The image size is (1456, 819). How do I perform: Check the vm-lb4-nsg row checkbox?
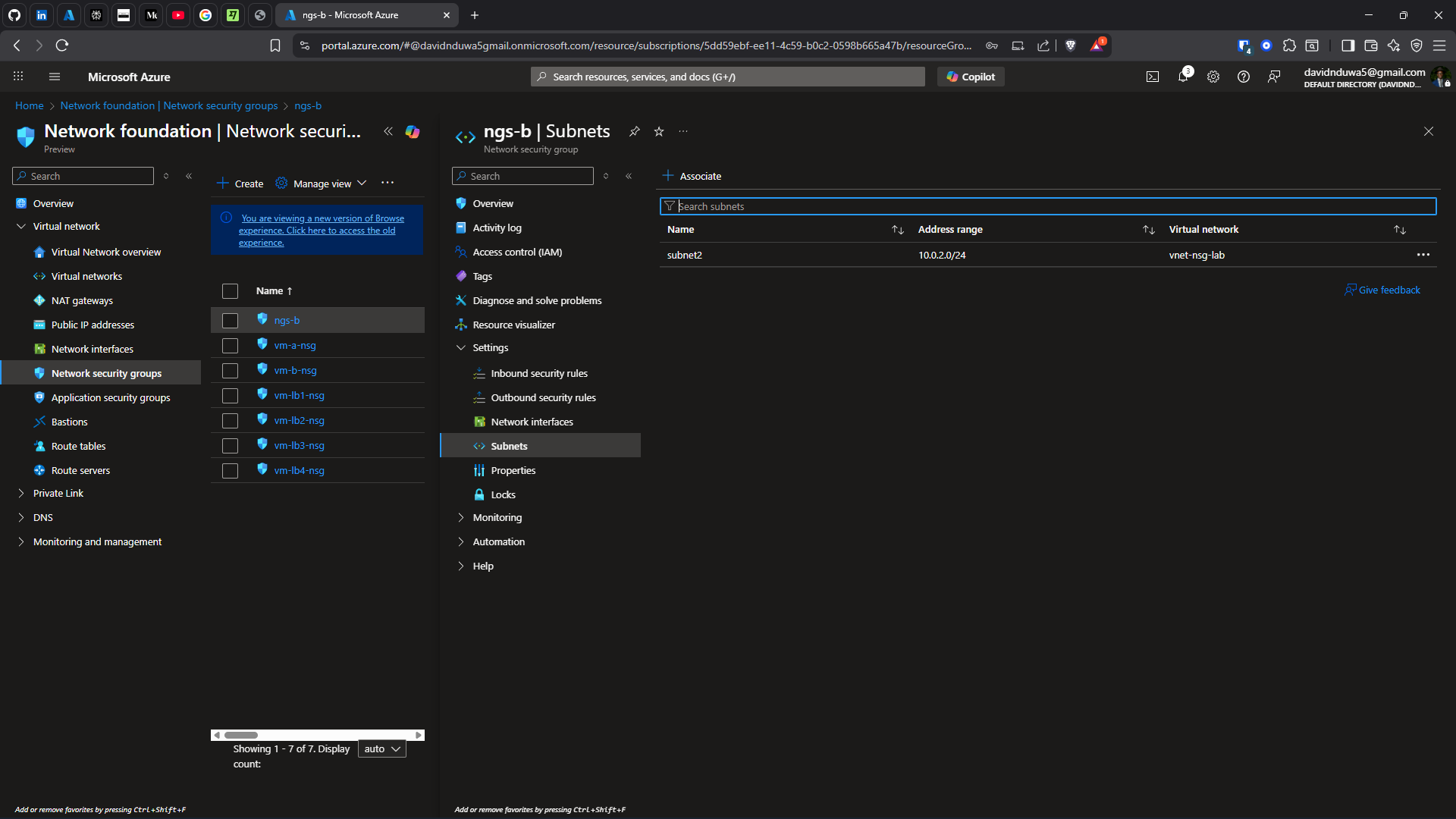coord(230,471)
